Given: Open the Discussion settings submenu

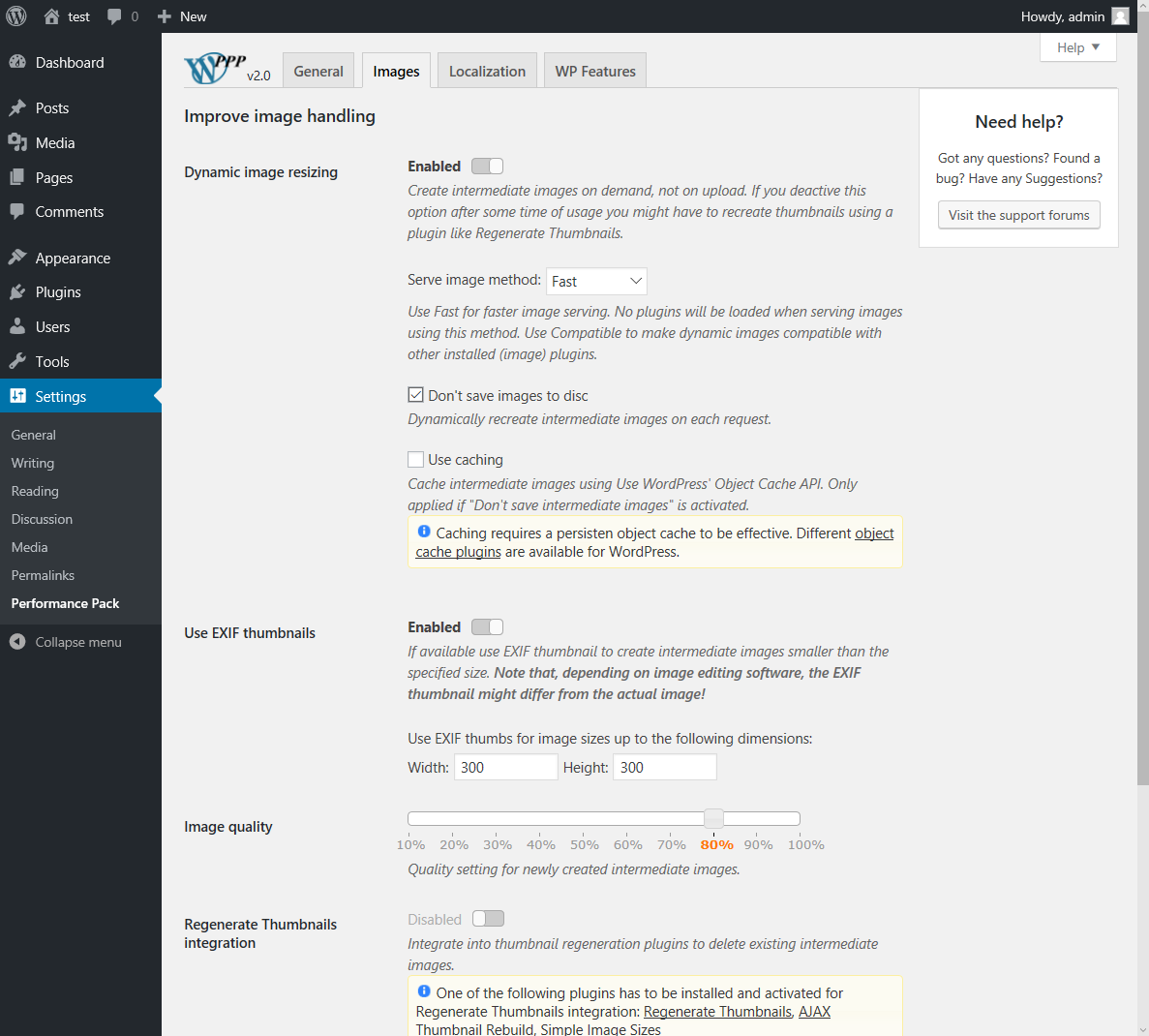Looking at the screenshot, I should [42, 519].
